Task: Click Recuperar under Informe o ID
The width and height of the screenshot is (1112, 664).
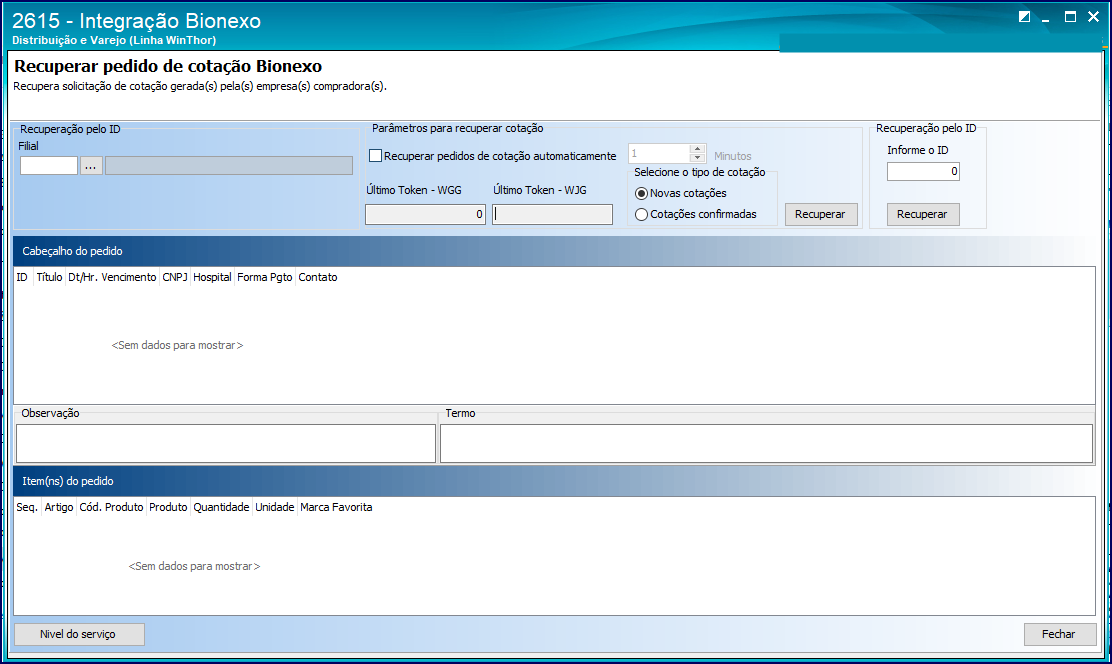Action: pyautogui.click(x=923, y=214)
